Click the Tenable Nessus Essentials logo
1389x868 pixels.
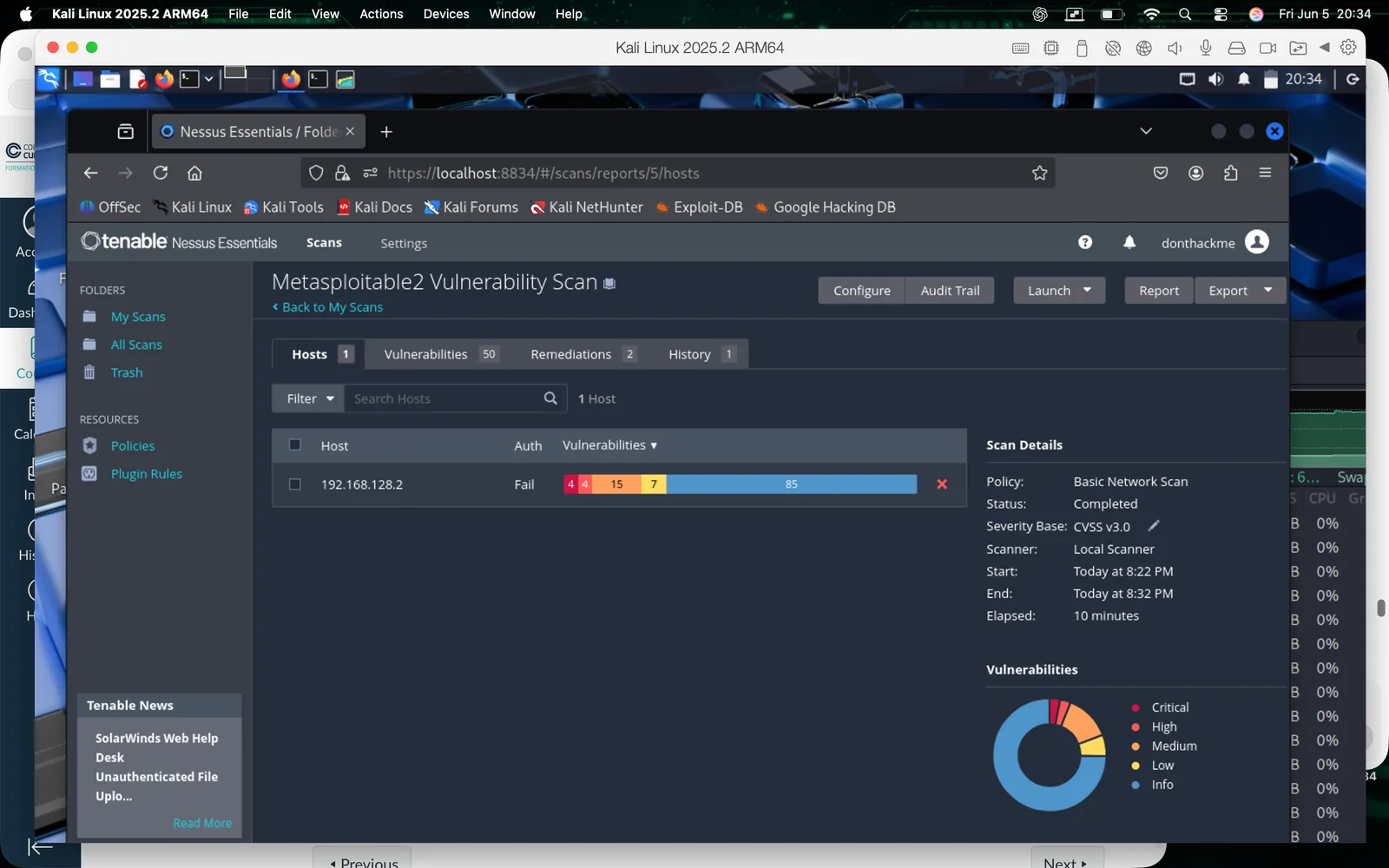[179, 241]
